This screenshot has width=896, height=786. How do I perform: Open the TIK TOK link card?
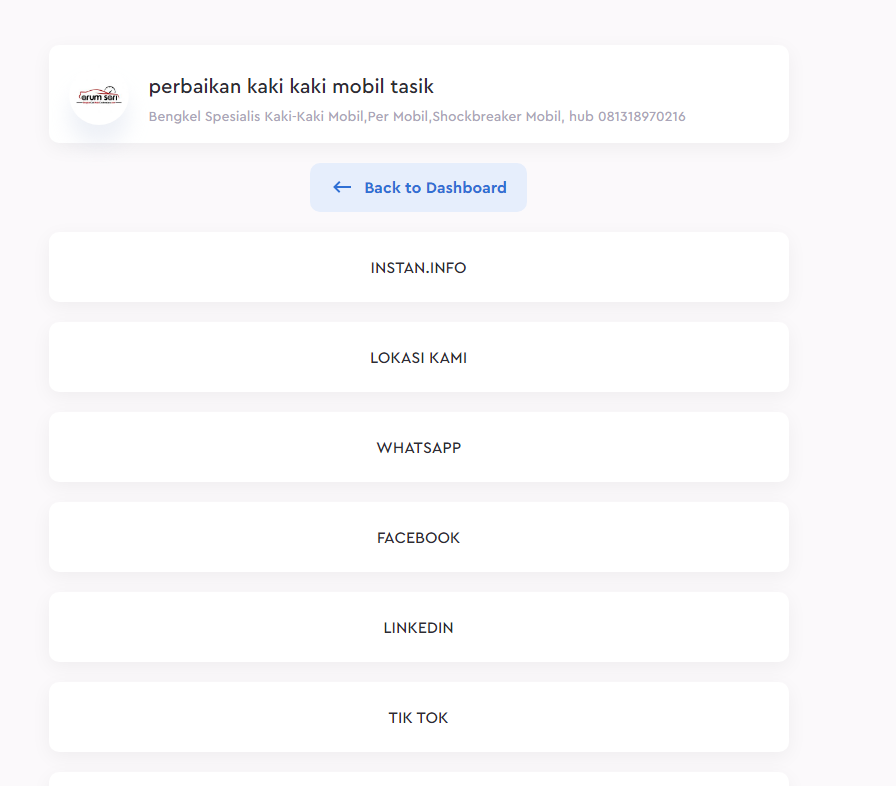click(419, 717)
